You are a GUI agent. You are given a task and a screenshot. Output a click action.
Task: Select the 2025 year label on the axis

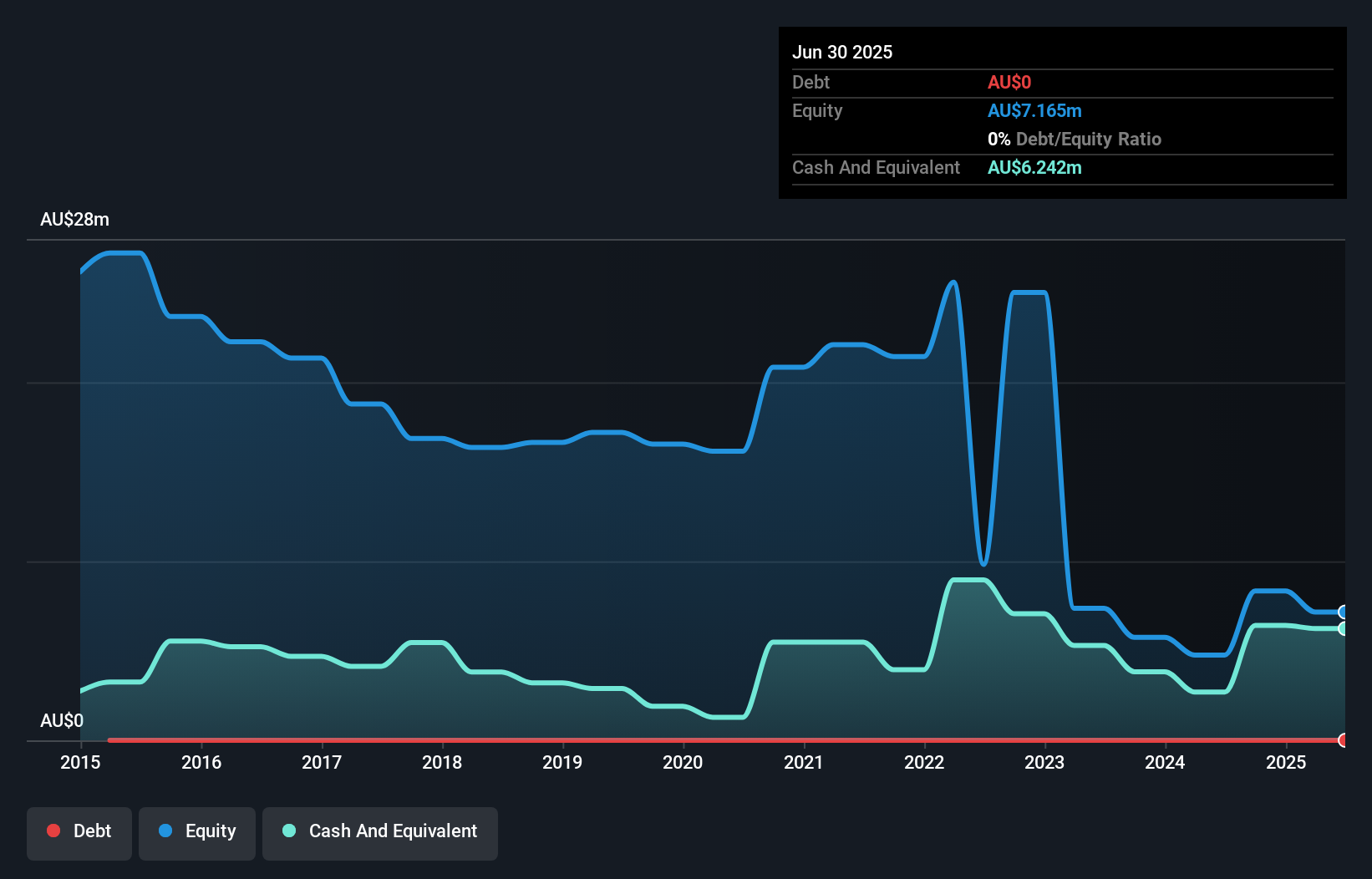point(1287,762)
